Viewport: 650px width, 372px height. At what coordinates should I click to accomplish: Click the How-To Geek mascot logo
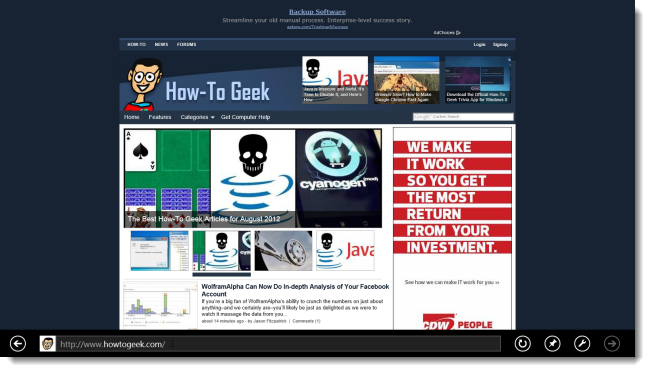[143, 85]
